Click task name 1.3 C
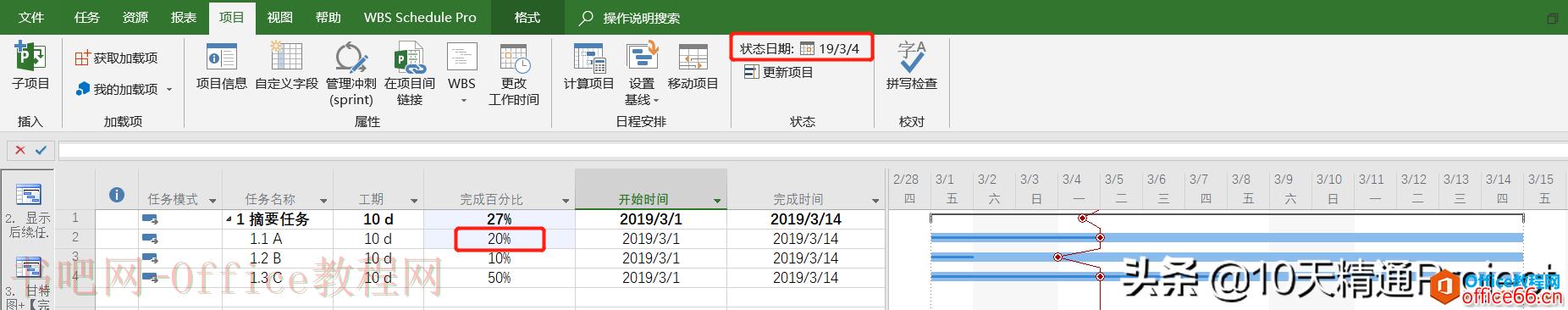This screenshot has width=1568, height=310. 265,278
